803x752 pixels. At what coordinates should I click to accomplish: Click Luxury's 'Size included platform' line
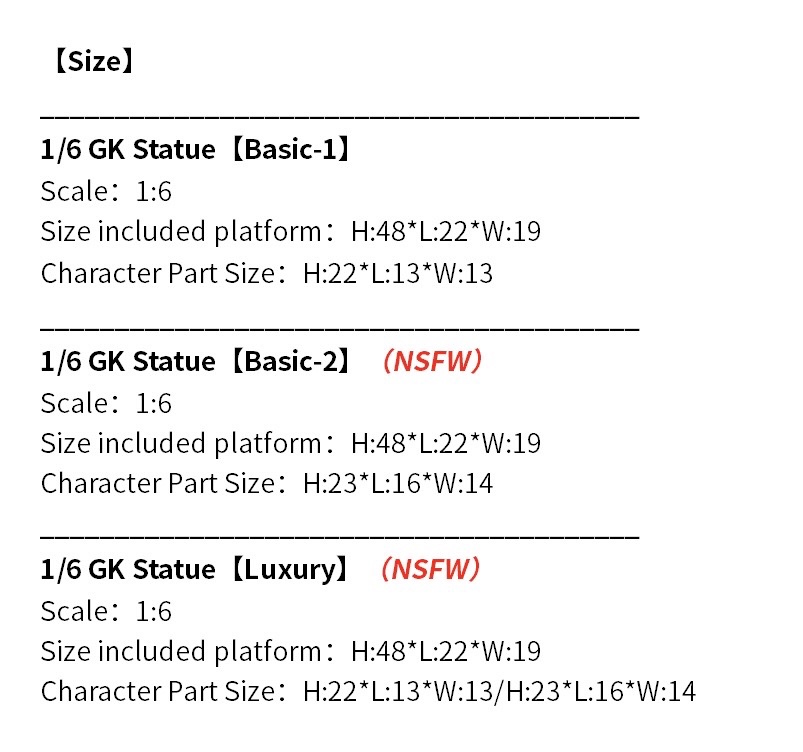[x=290, y=652]
